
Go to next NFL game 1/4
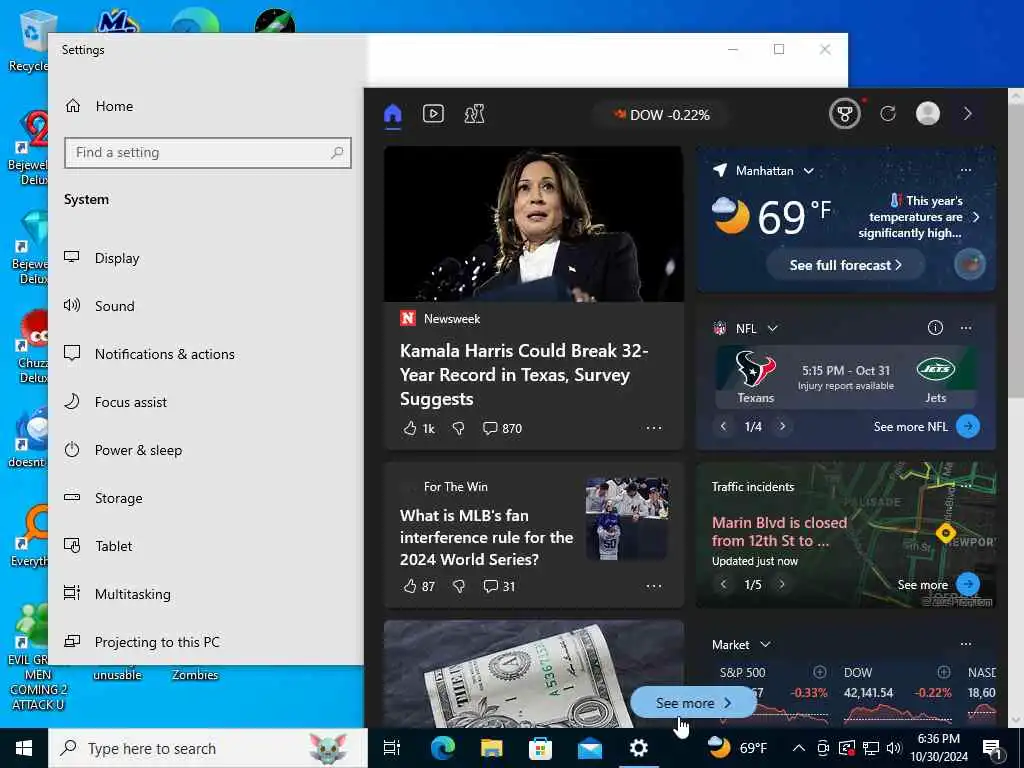point(782,426)
